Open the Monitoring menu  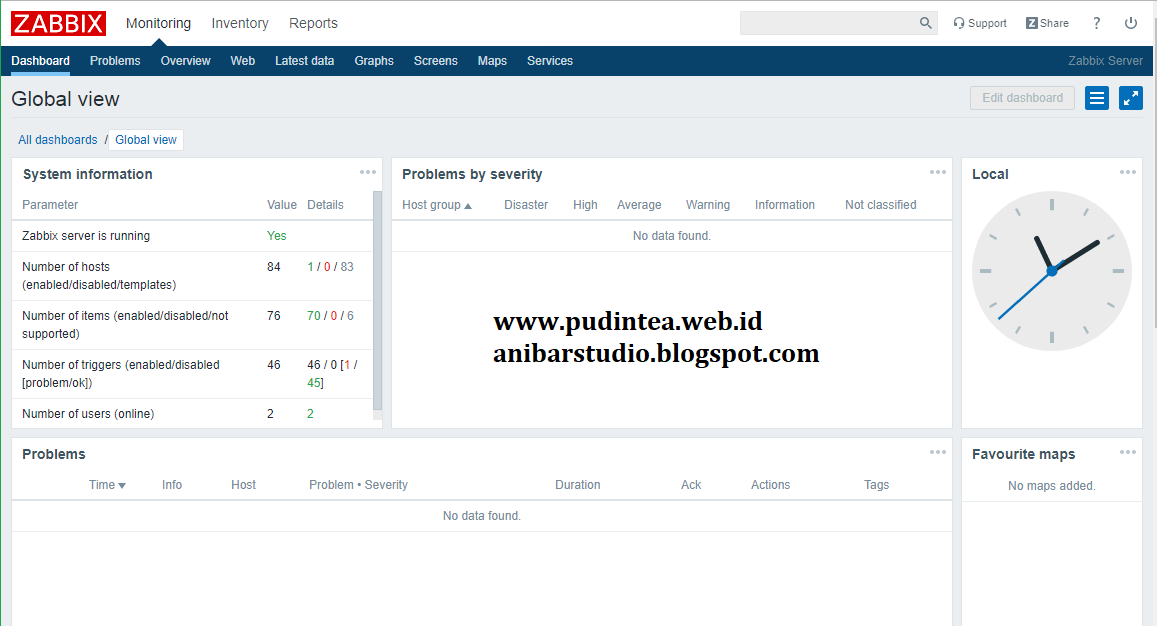click(x=159, y=23)
